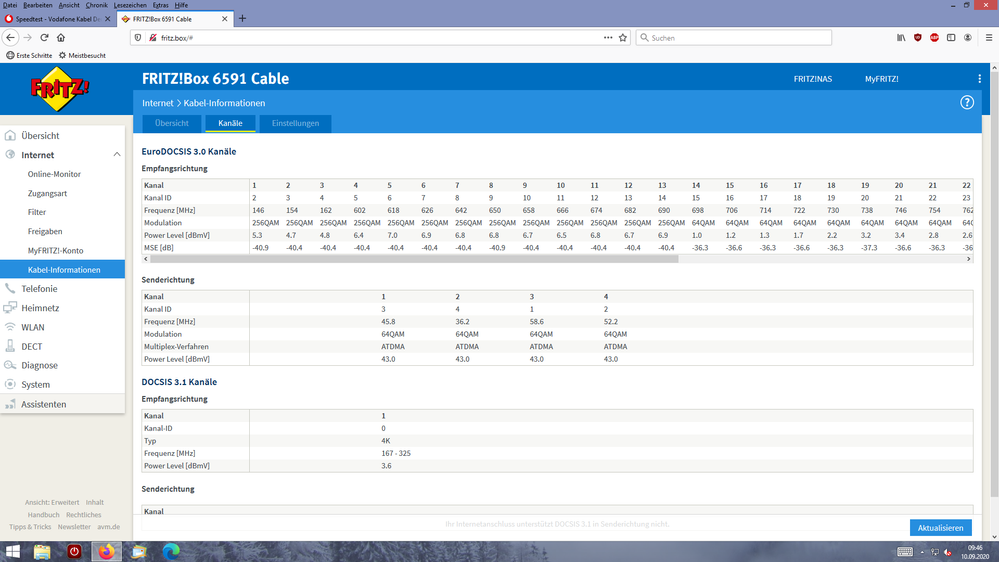
Task: Click the AdBlock extension icon
Action: [934, 38]
